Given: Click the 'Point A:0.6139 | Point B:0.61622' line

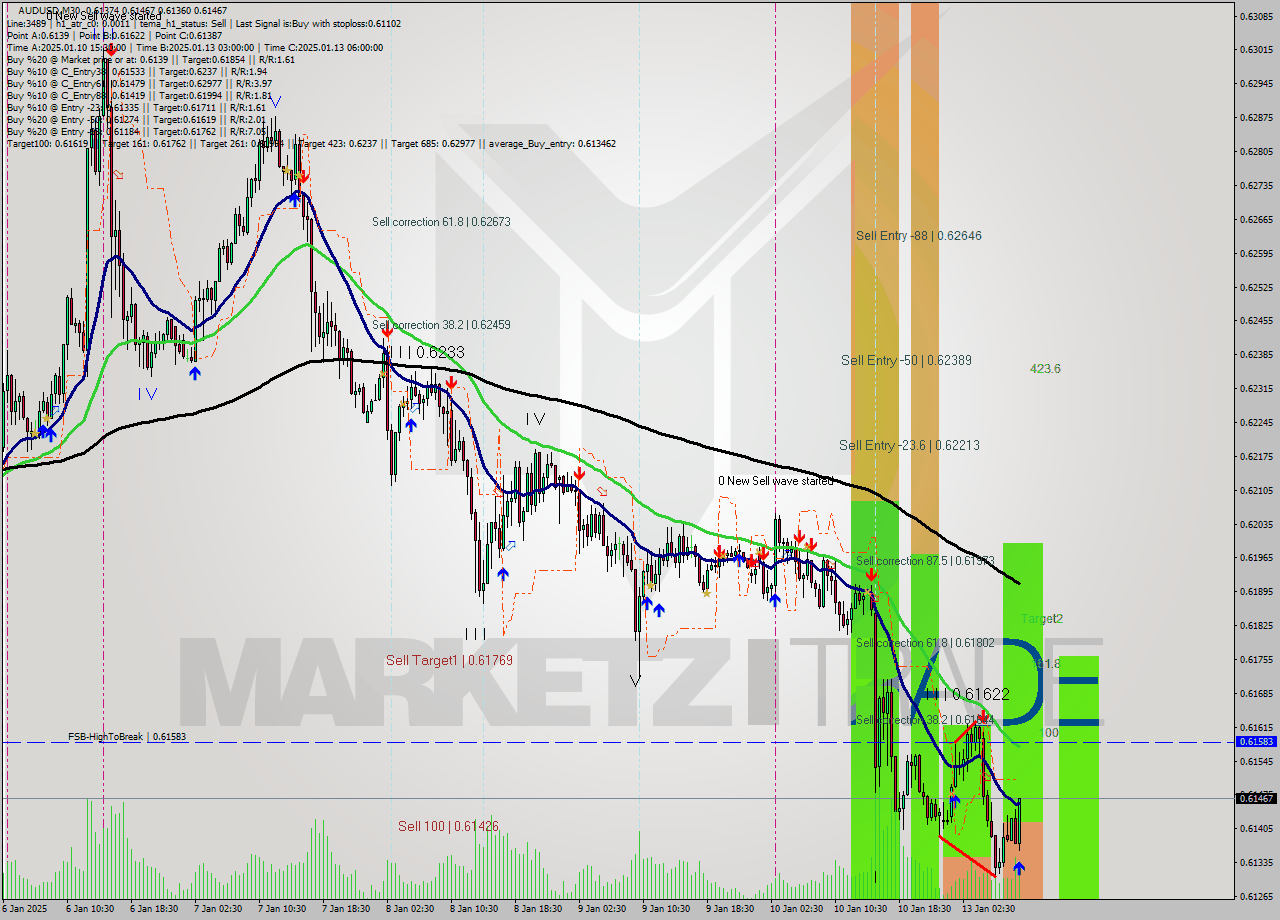Looking at the screenshot, I should point(114,35).
